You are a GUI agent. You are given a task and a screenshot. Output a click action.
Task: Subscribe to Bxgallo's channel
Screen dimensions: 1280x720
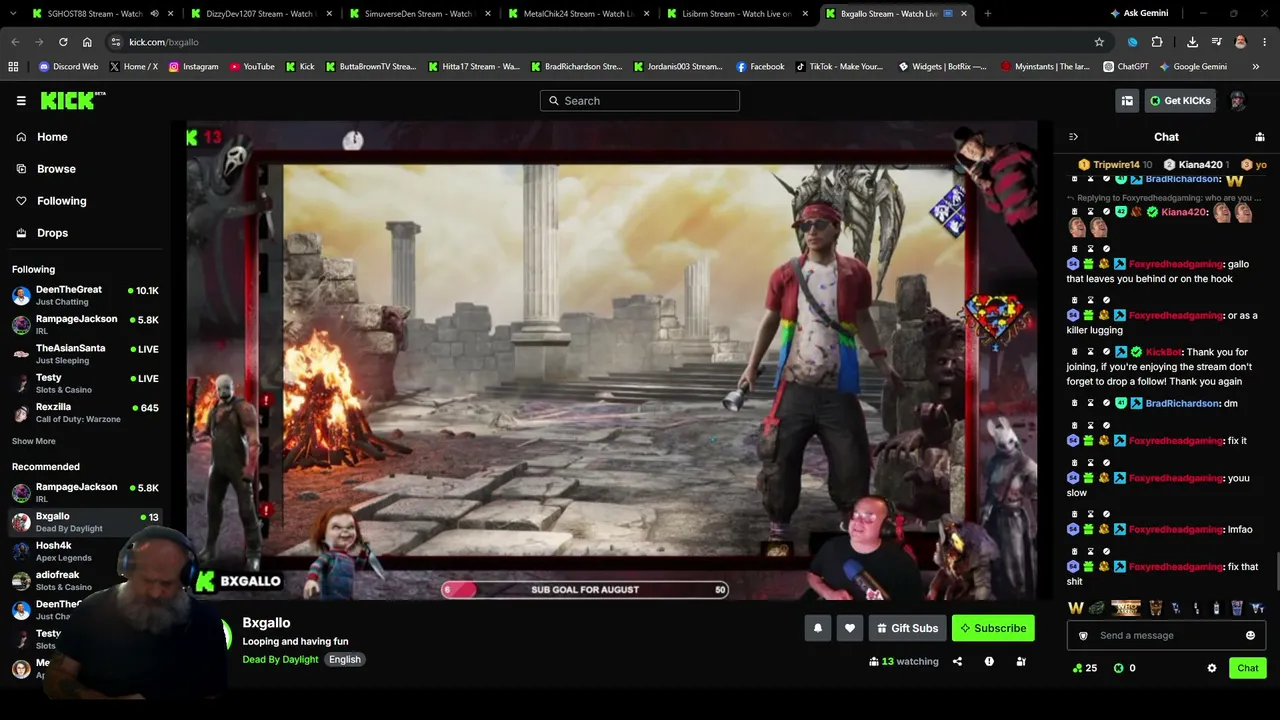point(993,628)
